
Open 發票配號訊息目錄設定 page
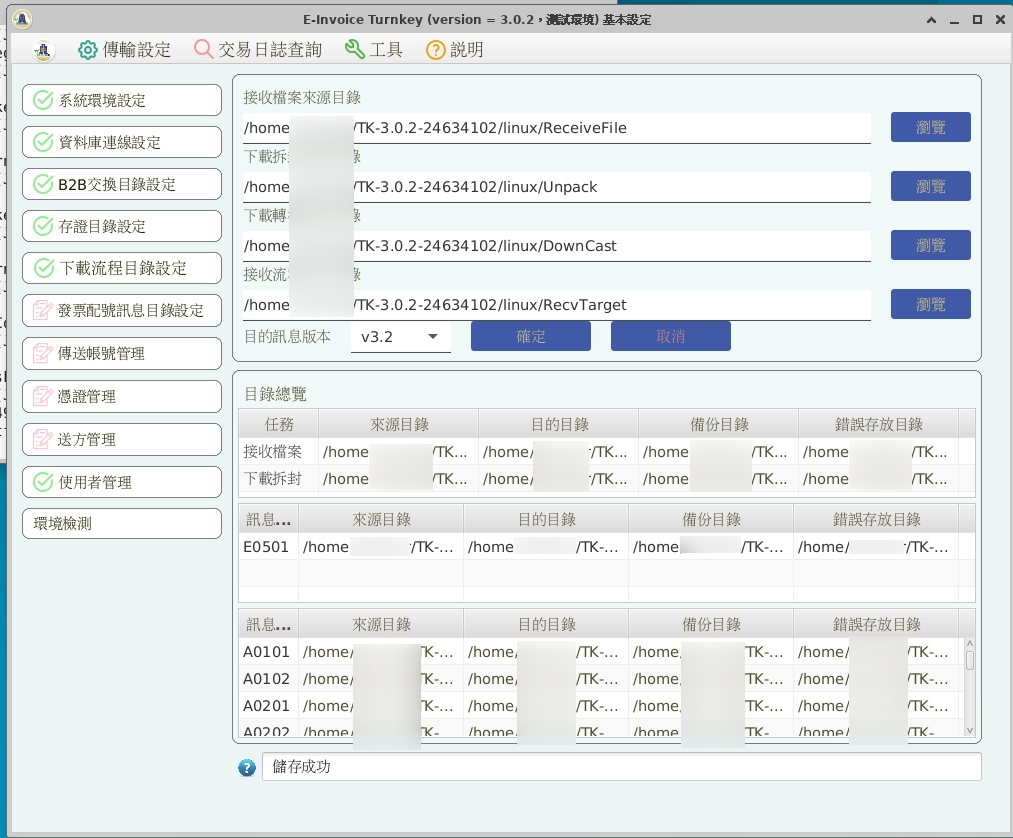coord(122,310)
